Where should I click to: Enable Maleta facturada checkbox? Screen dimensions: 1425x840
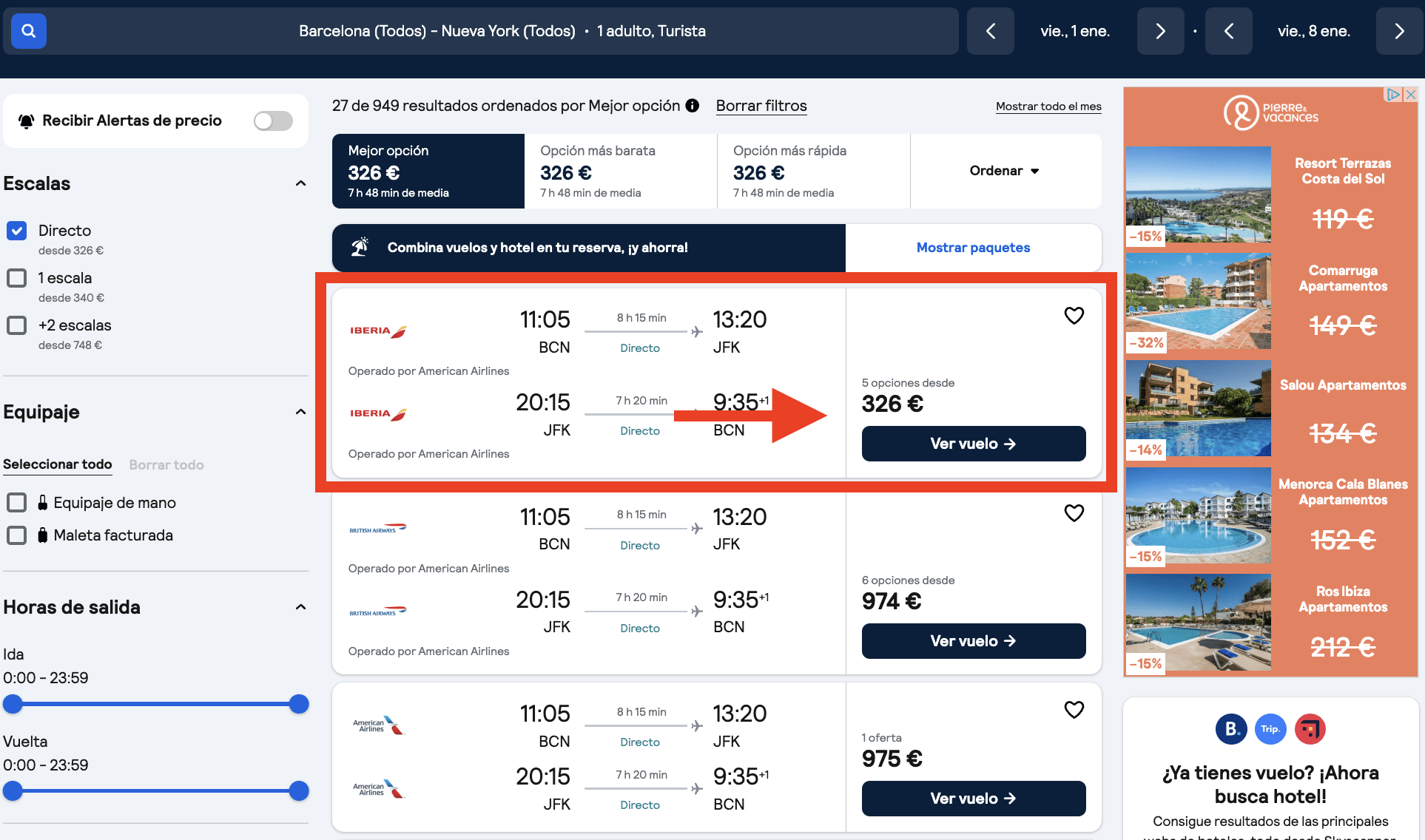coord(17,535)
